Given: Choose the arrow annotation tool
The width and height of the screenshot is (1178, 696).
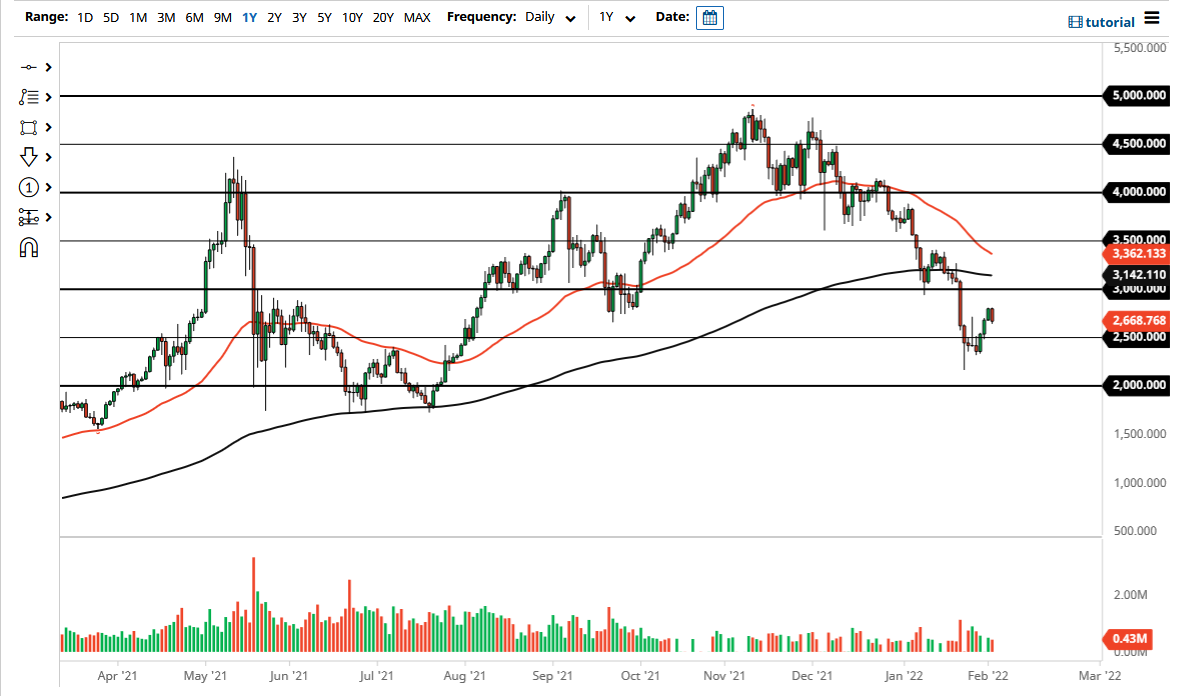Looking at the screenshot, I should coord(29,157).
